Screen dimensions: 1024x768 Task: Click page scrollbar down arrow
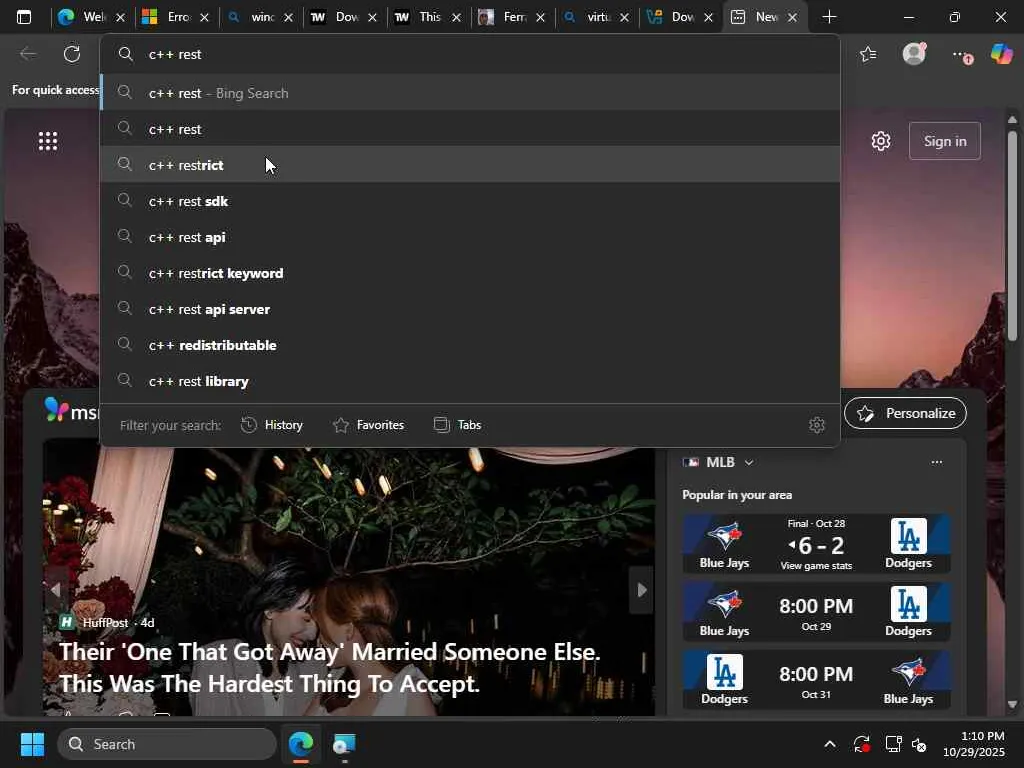[x=1012, y=705]
